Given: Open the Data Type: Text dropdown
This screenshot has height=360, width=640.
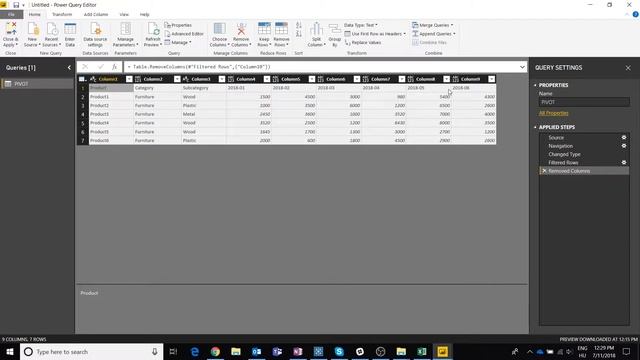Looking at the screenshot, I should point(361,25).
